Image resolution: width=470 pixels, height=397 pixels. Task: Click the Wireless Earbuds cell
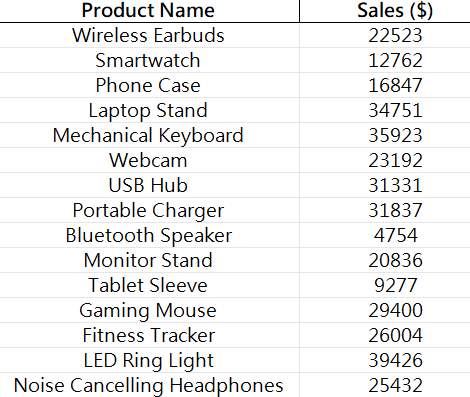pyautogui.click(x=149, y=35)
